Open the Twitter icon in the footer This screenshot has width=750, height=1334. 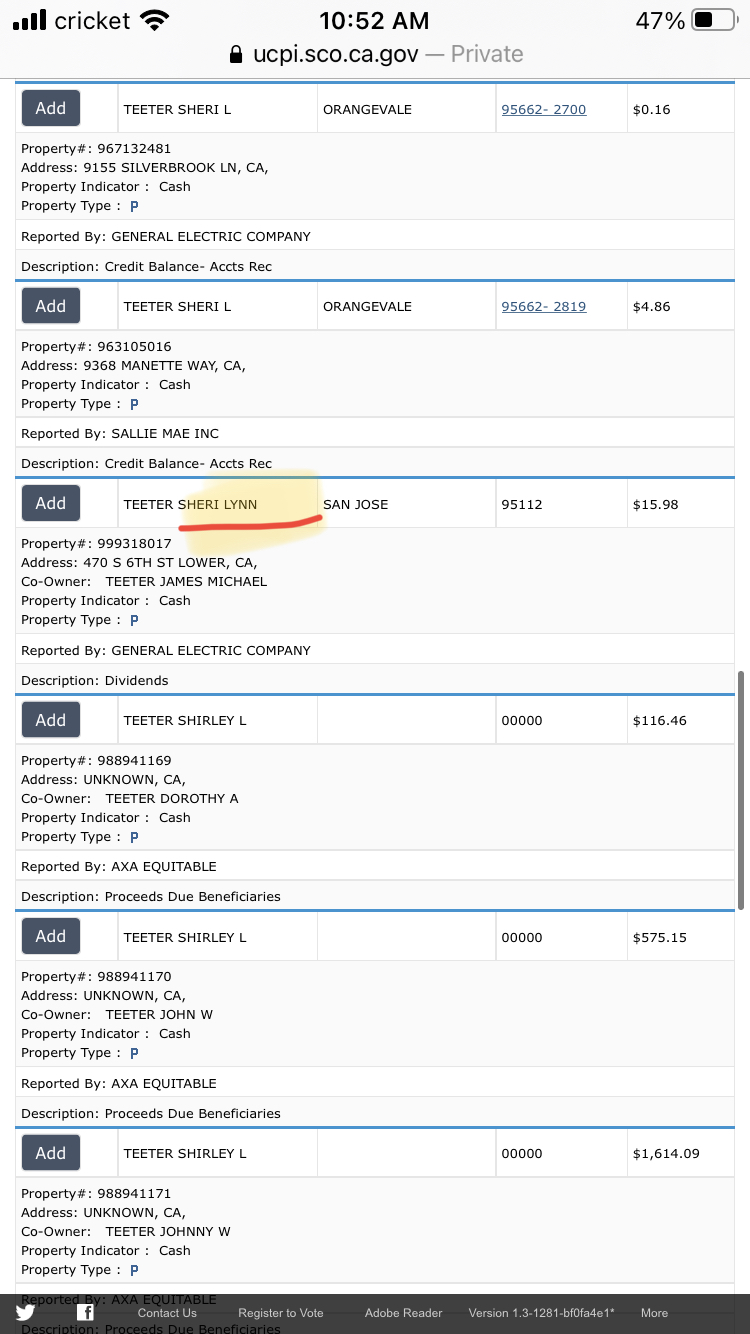26,1313
